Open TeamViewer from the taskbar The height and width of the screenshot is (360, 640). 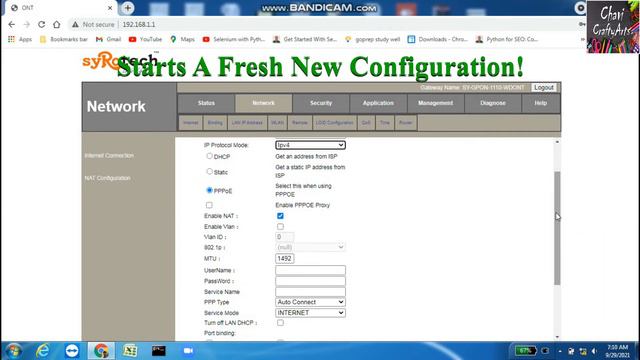click(x=72, y=351)
